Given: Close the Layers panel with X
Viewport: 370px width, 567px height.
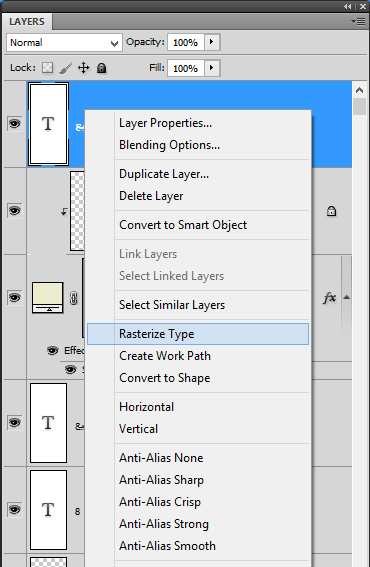Looking at the screenshot, I should click(x=363, y=7).
